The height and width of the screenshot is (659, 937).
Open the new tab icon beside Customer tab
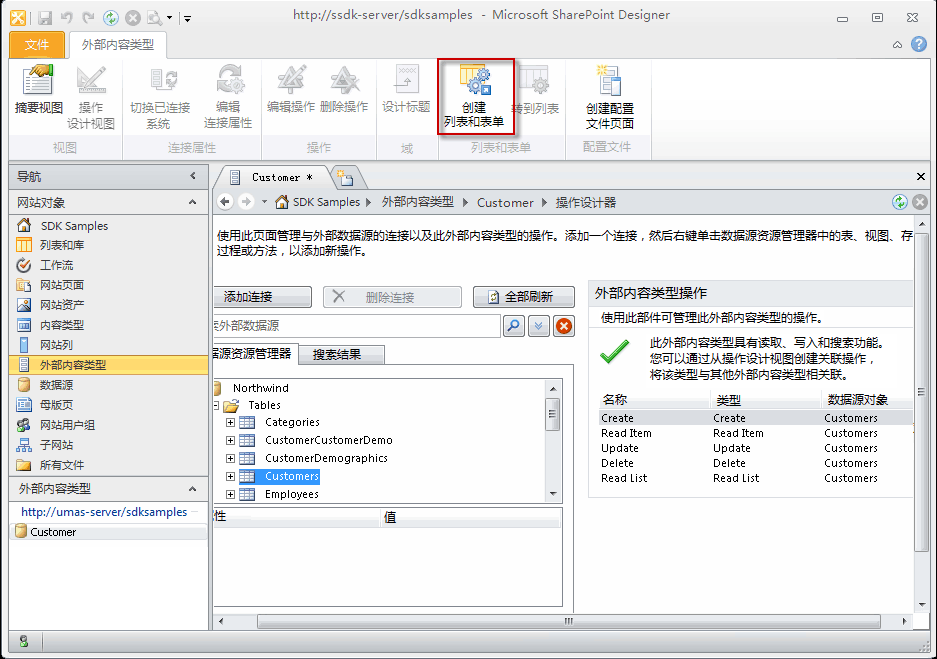point(345,177)
